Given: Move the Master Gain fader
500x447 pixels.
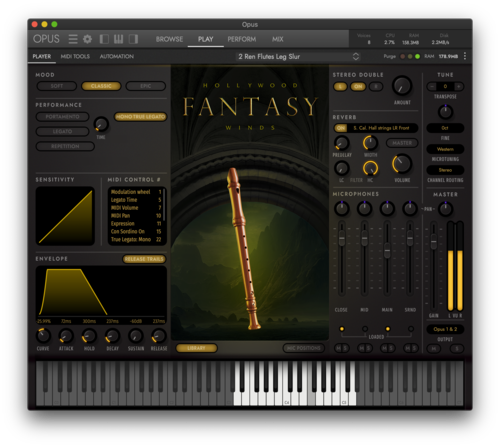Looking at the screenshot, I should [x=433, y=242].
